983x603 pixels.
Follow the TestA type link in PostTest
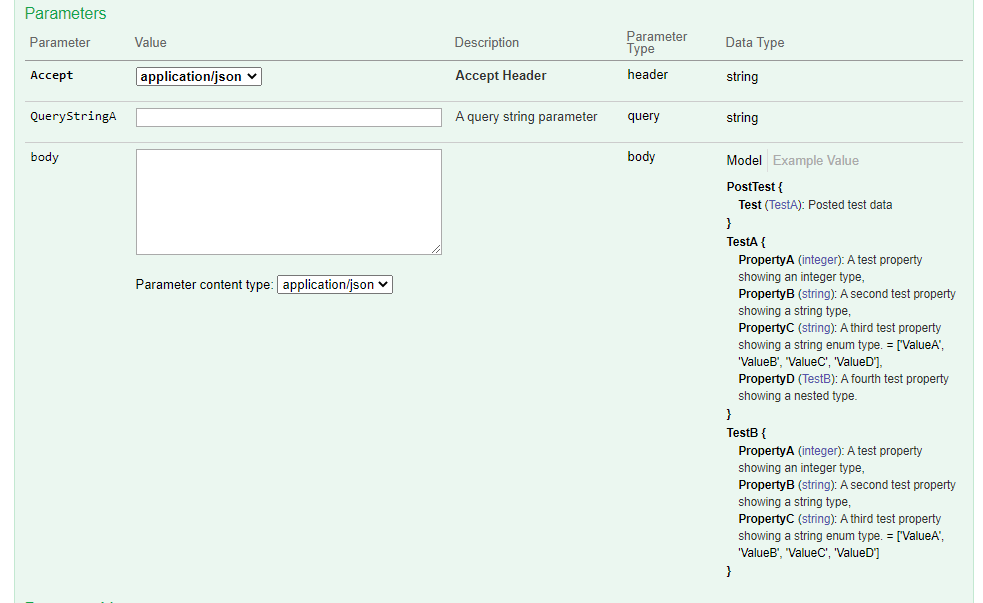783,205
